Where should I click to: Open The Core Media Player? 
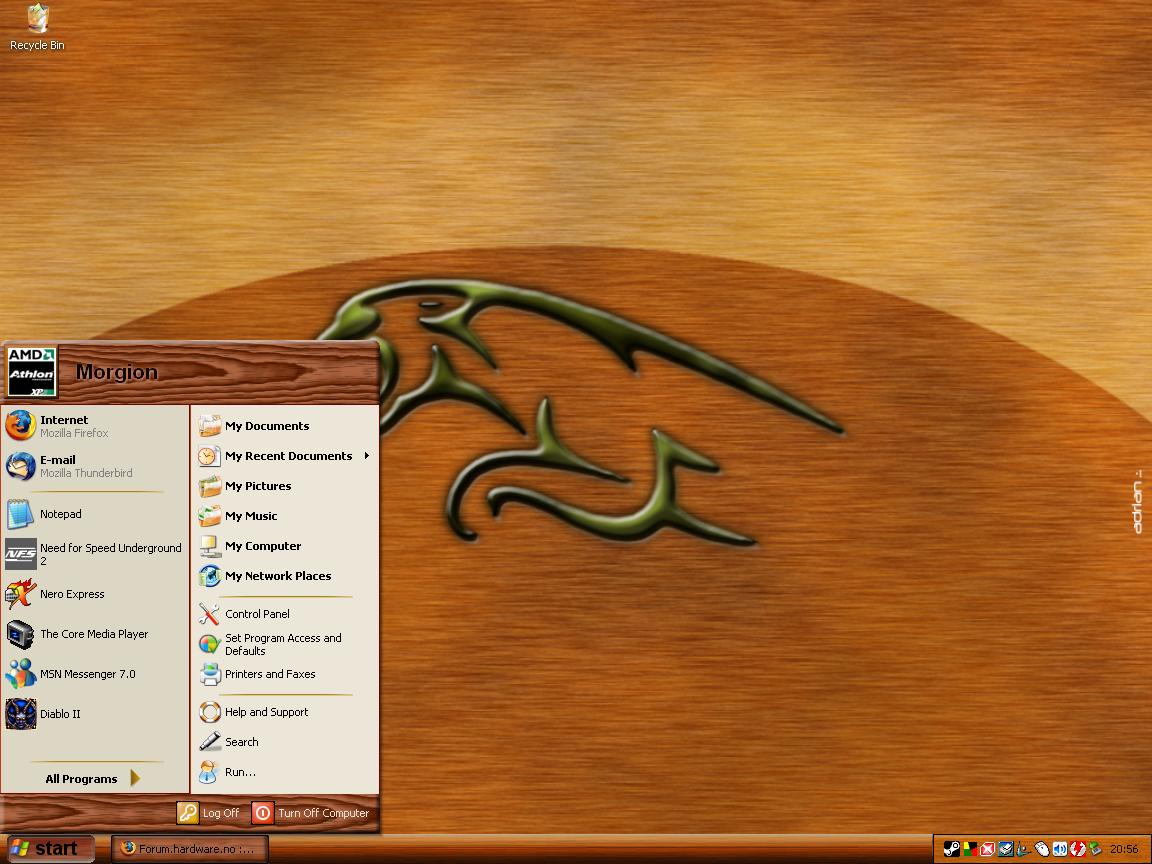pyautogui.click(x=95, y=634)
